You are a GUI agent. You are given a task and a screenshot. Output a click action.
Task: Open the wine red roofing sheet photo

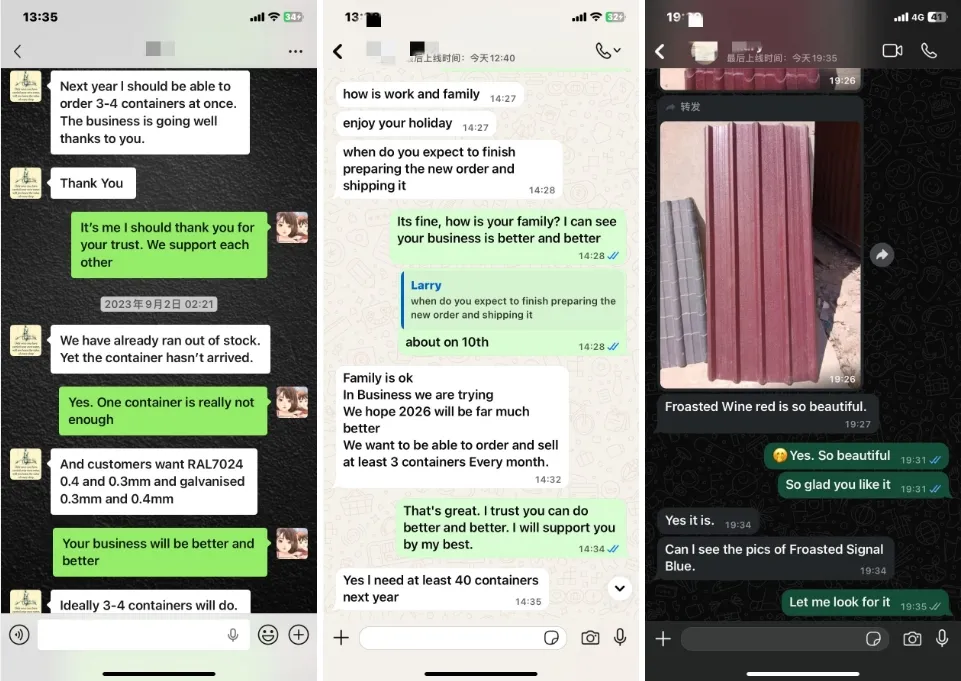761,254
